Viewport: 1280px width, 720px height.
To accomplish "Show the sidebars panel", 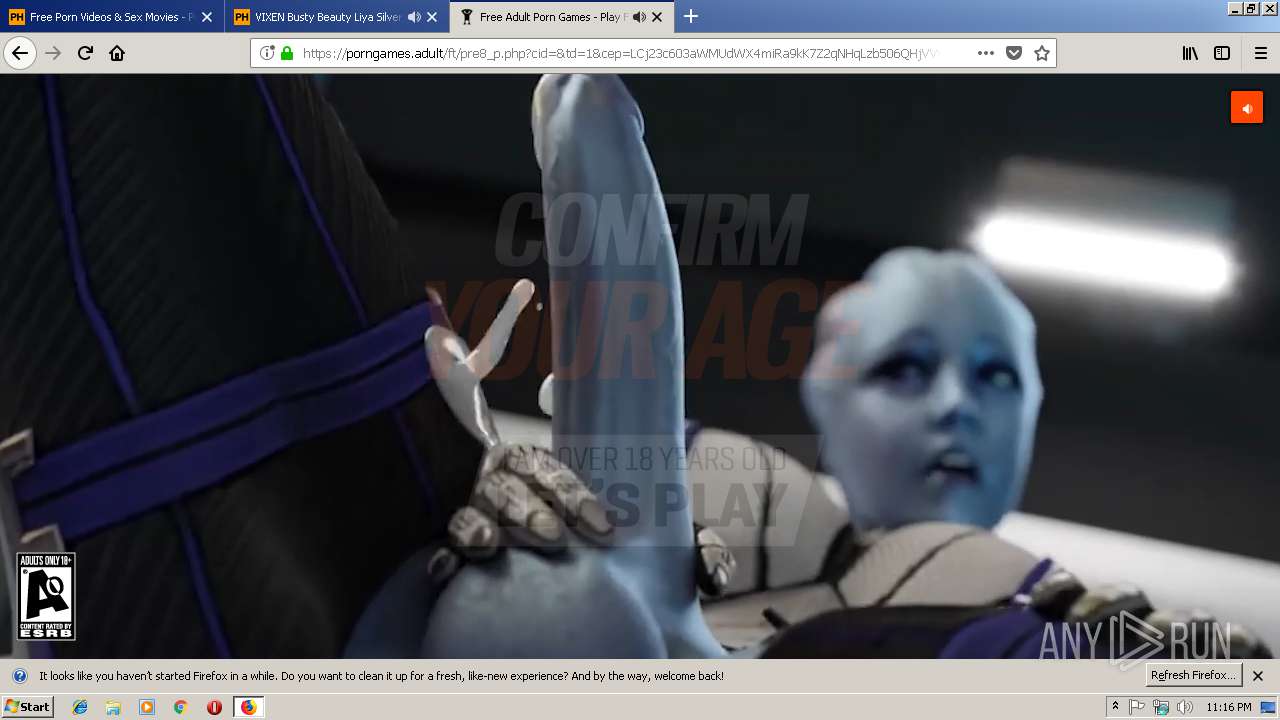I will pos(1222,53).
